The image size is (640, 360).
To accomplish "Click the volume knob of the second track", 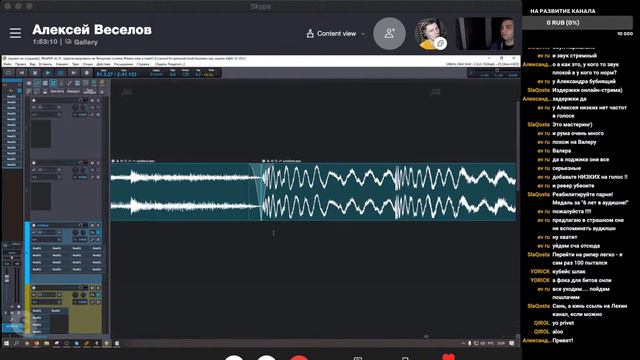I will click(76, 170).
